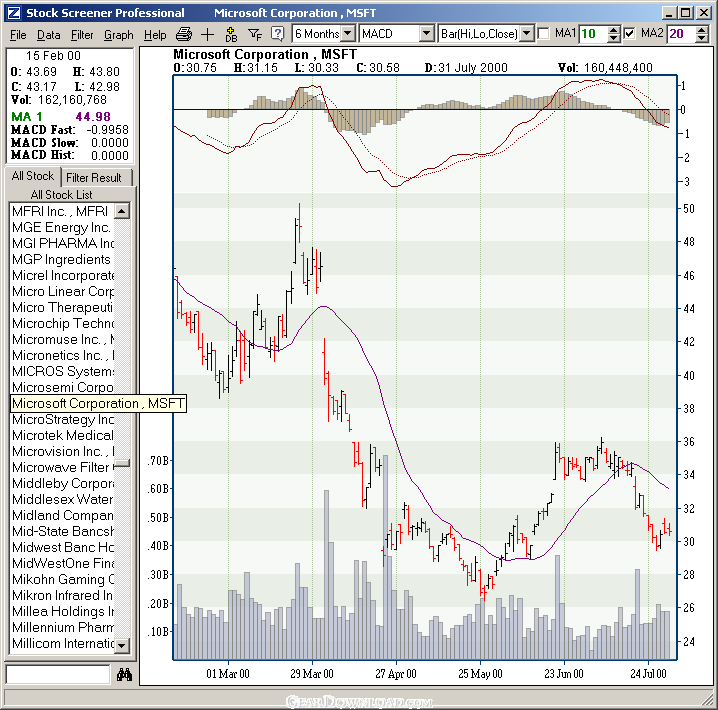Select Middlesex Water in stock list

(x=62, y=499)
